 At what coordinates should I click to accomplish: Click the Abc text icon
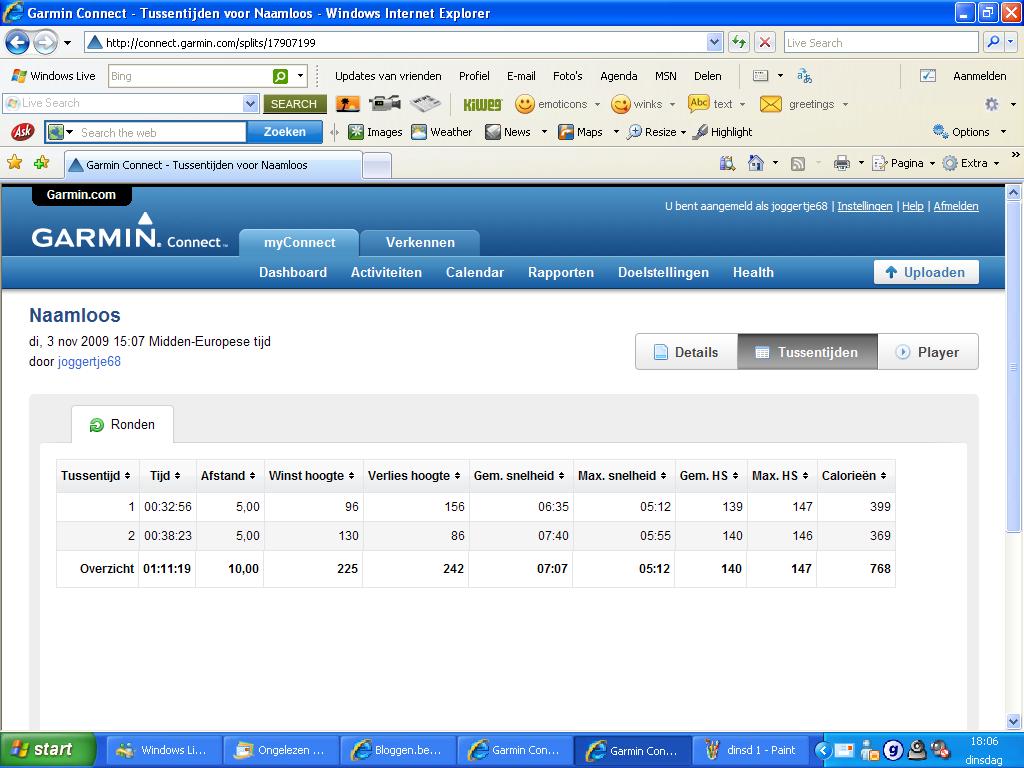[699, 103]
